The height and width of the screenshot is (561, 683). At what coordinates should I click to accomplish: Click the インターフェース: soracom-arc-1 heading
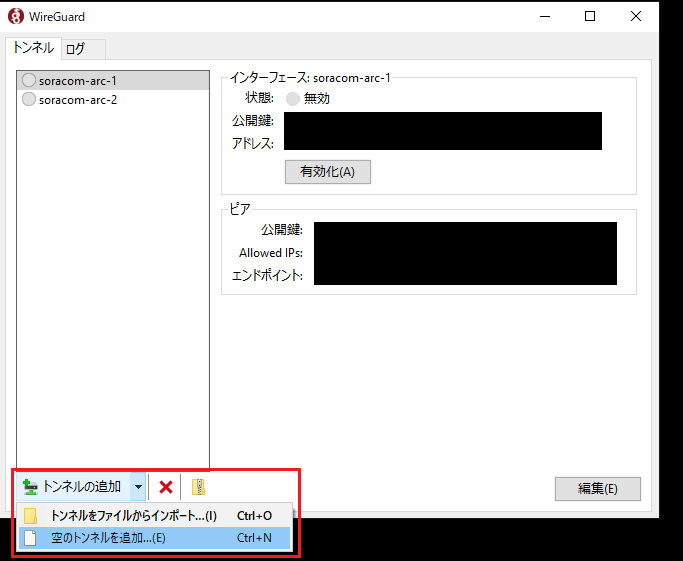[310, 78]
